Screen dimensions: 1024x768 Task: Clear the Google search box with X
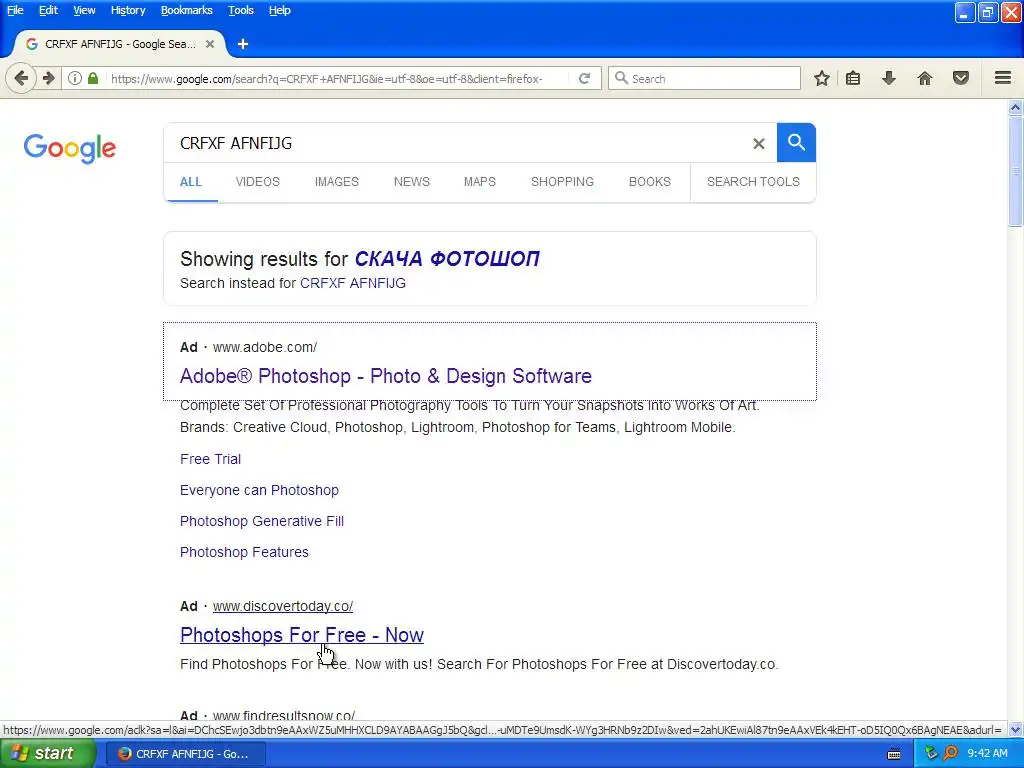(758, 144)
